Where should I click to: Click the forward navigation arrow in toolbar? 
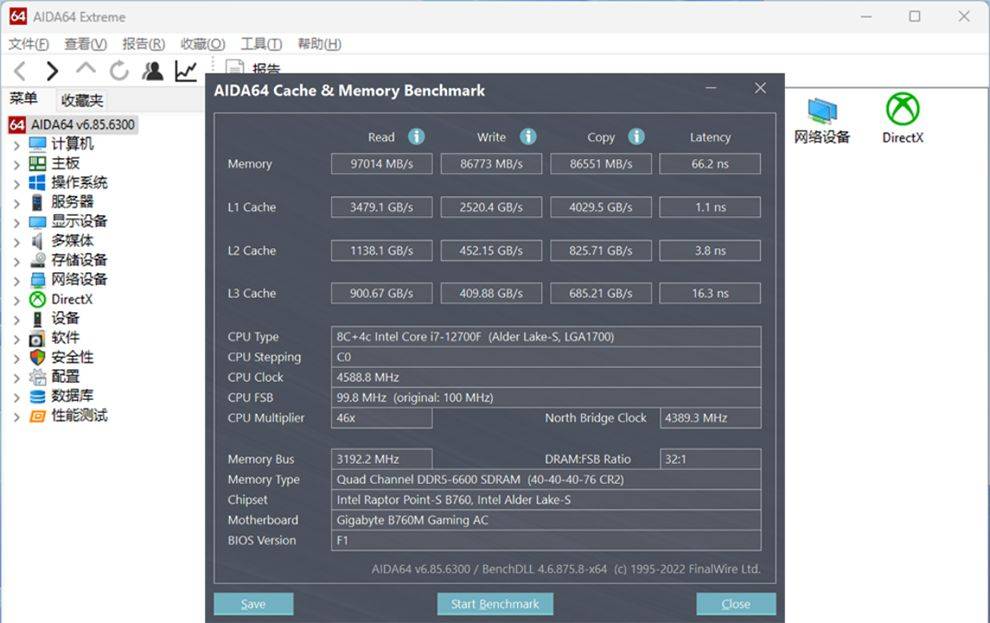[x=52, y=71]
